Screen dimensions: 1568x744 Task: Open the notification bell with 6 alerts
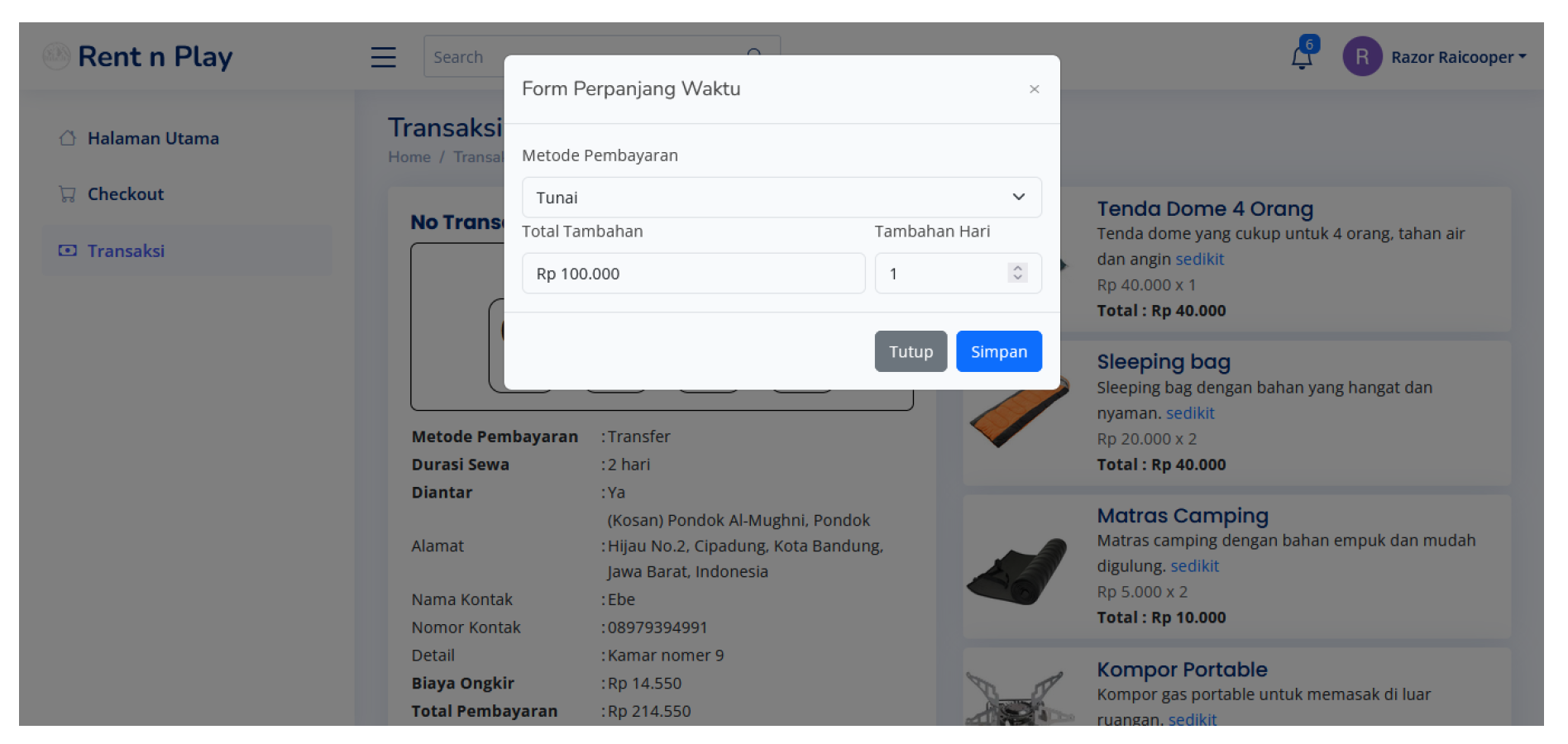point(1300,56)
